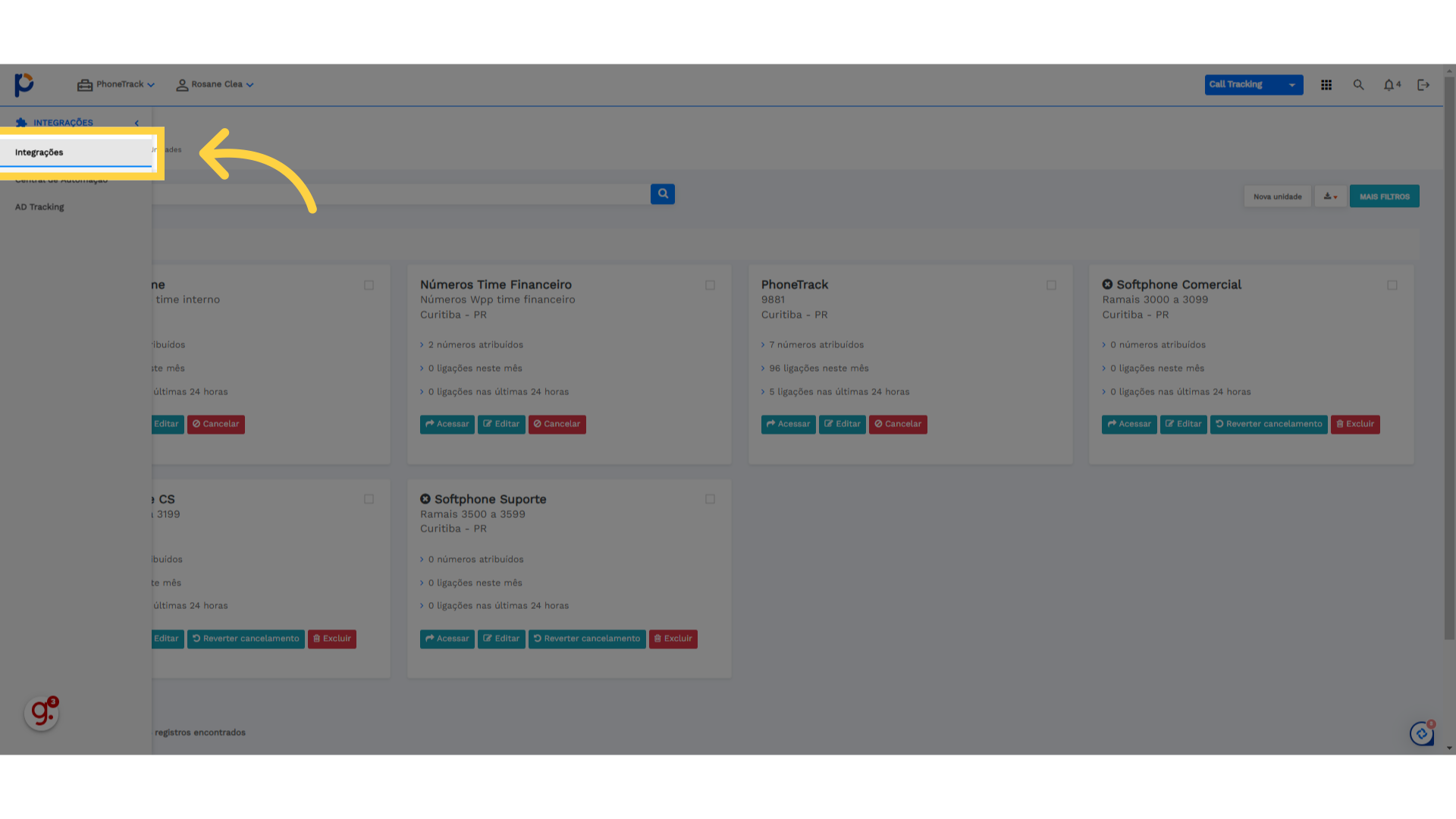Collapse the INTEGRAÇÕES sidebar section
Screen dimensions: 1456x819
(x=136, y=123)
